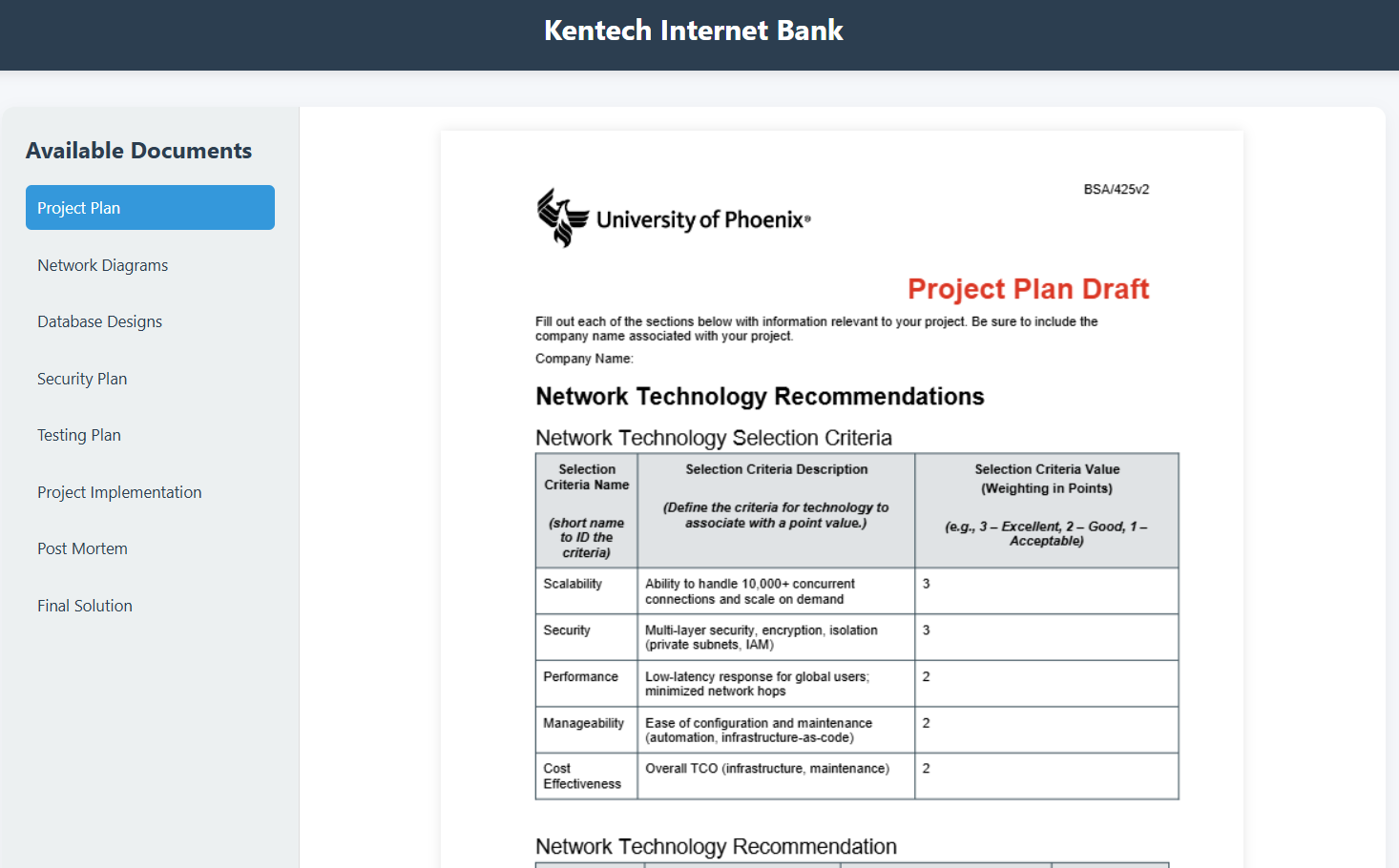Click the University of Phoenix logo icon
This screenshot has width=1399, height=868.
tap(563, 217)
